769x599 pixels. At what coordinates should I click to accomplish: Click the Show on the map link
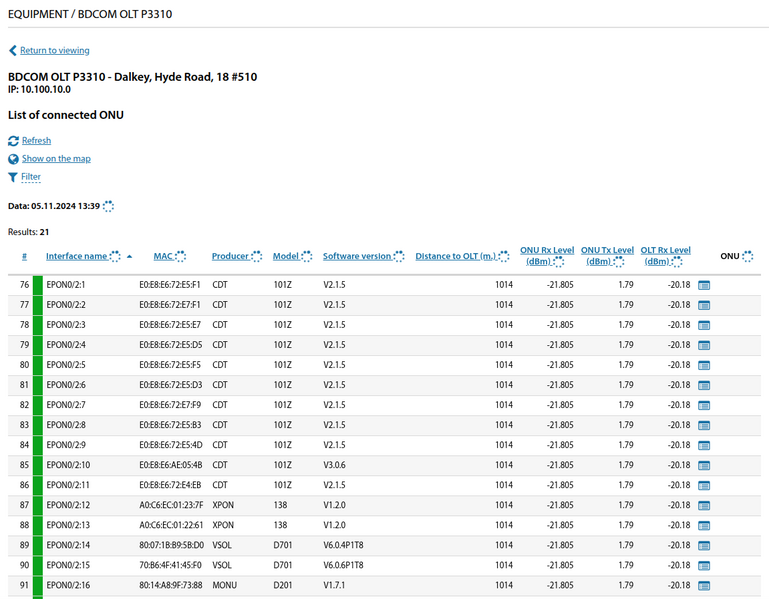(x=56, y=159)
